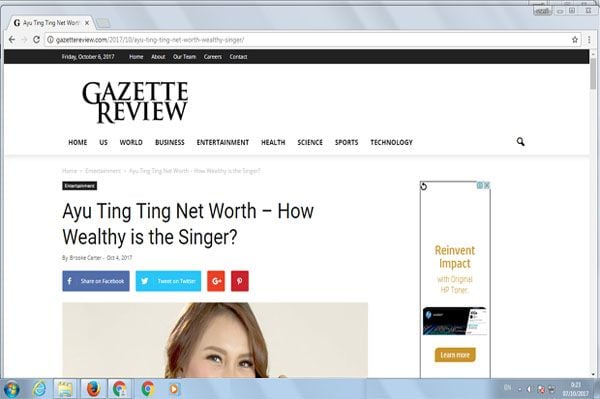Reload the page with the refresh icon
This screenshot has height=399, width=600.
click(36, 39)
